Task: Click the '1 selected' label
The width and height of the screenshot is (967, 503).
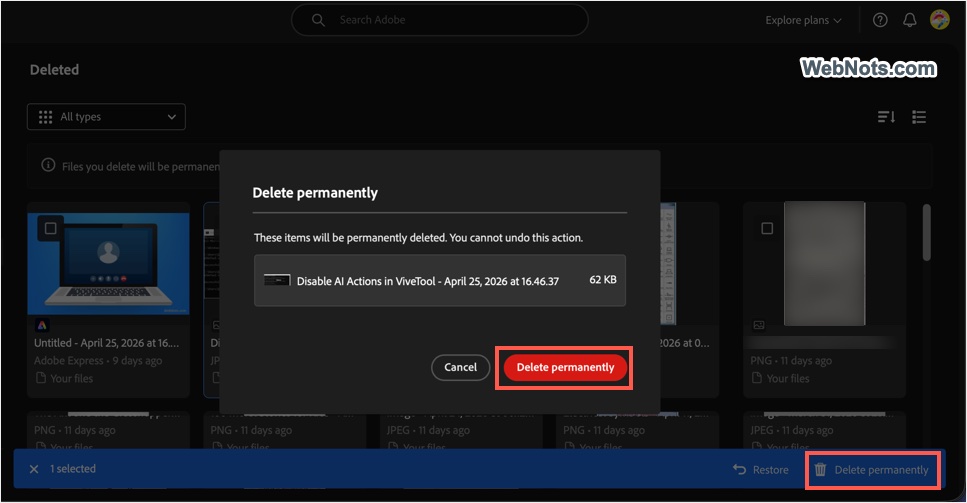Action: coord(73,469)
